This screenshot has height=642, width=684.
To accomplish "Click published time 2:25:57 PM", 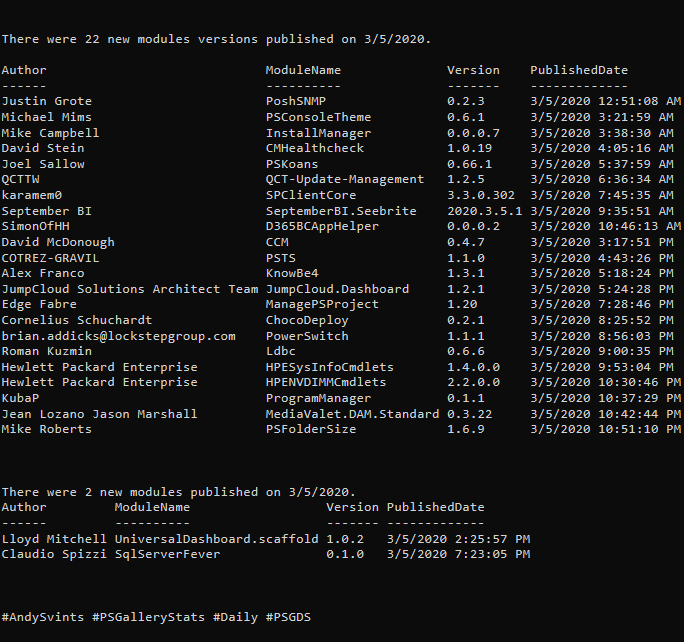I will click(492, 539).
